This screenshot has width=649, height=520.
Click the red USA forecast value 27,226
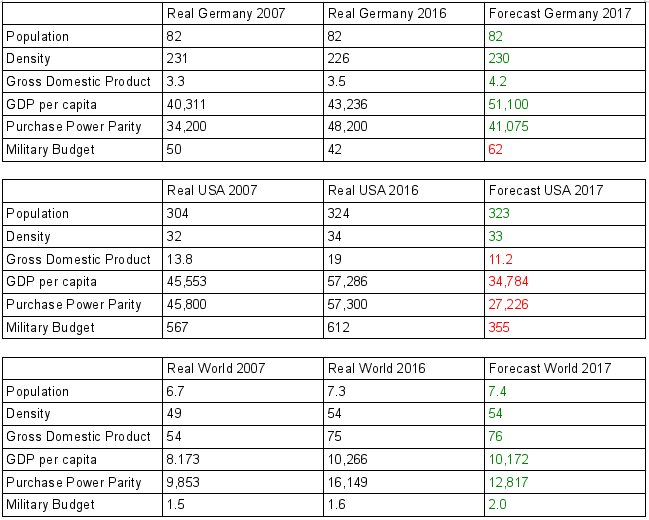[x=509, y=304]
